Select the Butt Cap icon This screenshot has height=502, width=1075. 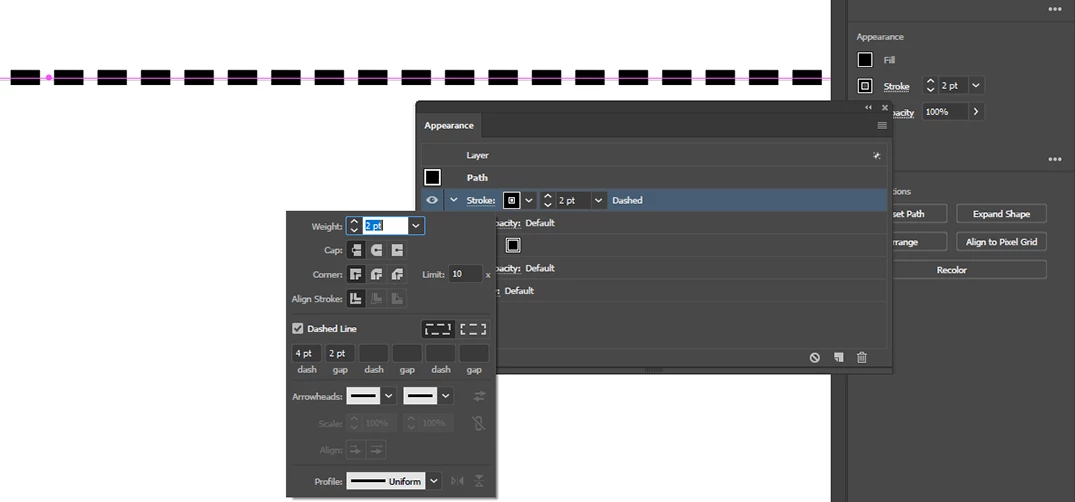tap(355, 250)
